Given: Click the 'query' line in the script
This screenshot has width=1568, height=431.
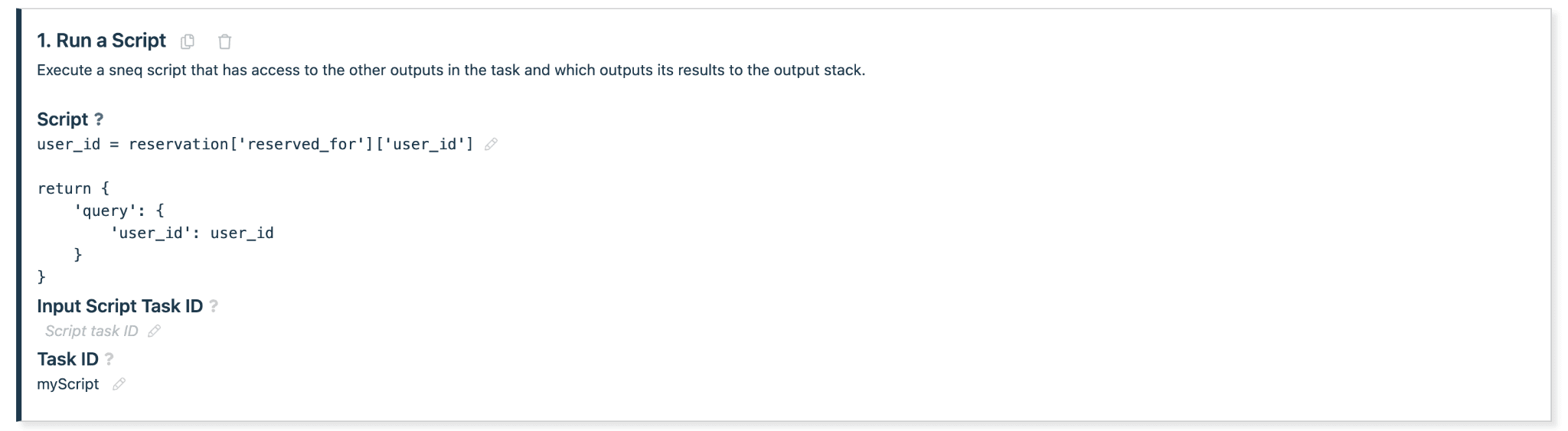Looking at the screenshot, I should coord(119,211).
